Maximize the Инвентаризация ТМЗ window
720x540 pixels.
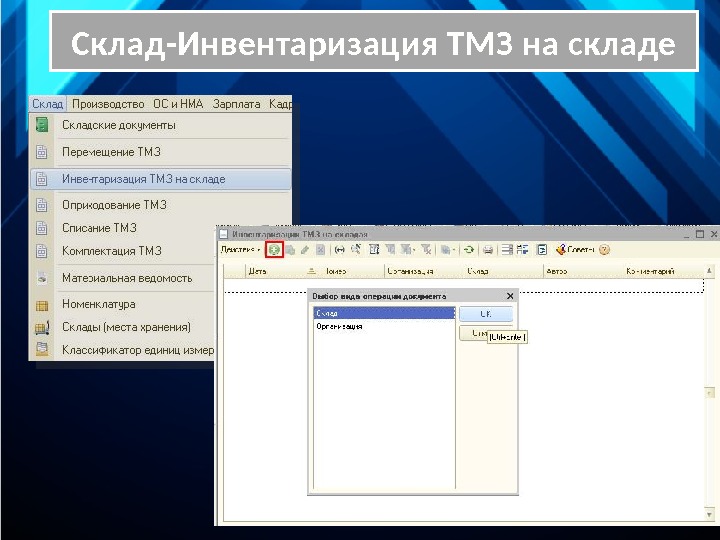(x=700, y=234)
